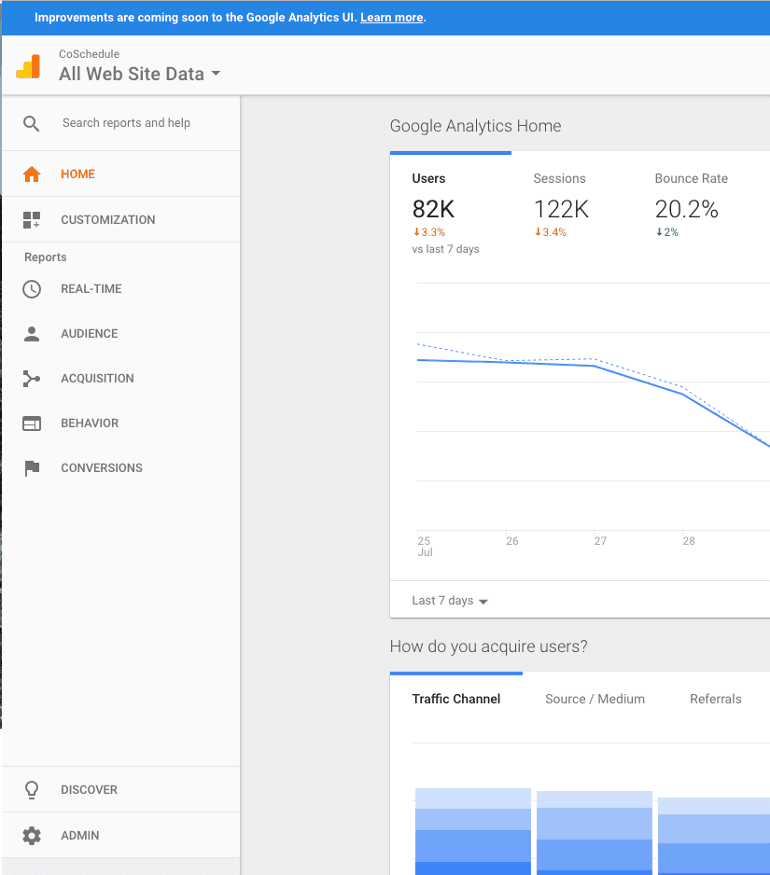This screenshot has height=875, width=770.
Task: Open Audience reports person icon
Action: pyautogui.click(x=32, y=334)
